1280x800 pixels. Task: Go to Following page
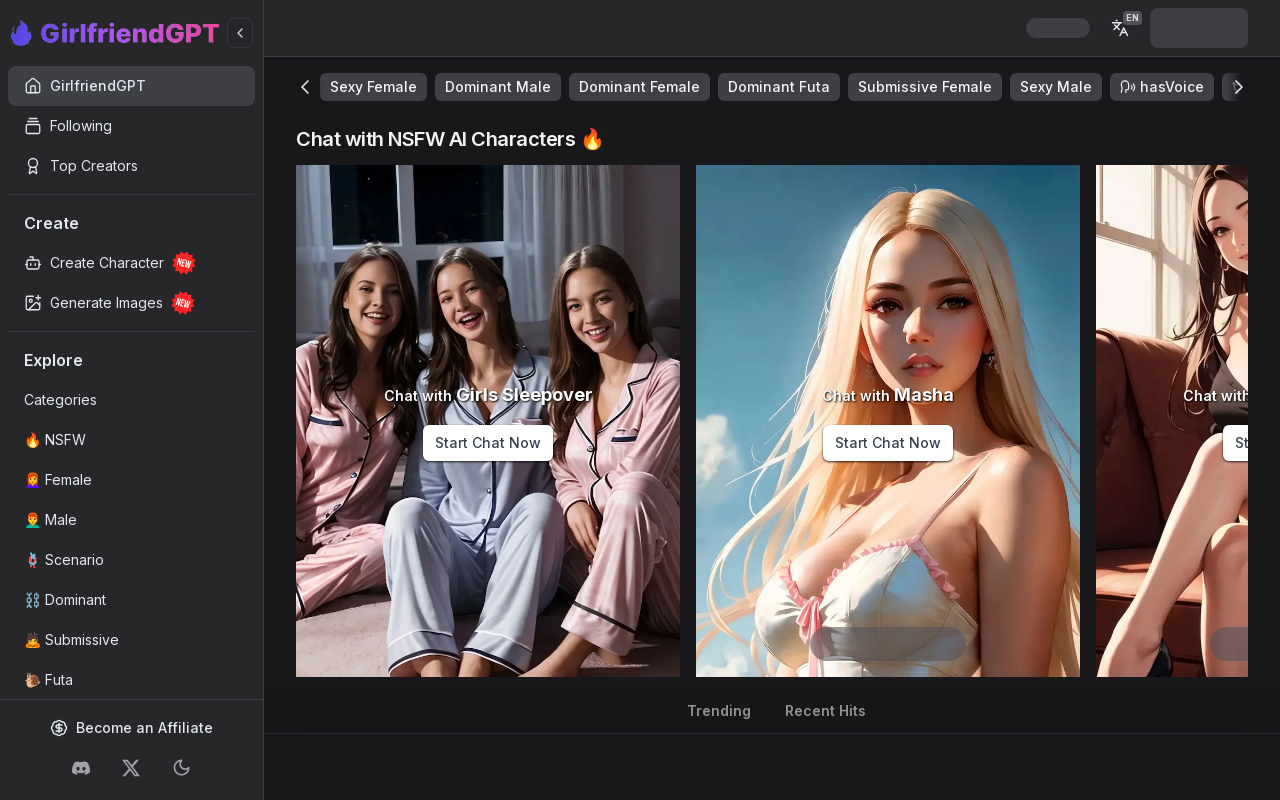tap(80, 126)
